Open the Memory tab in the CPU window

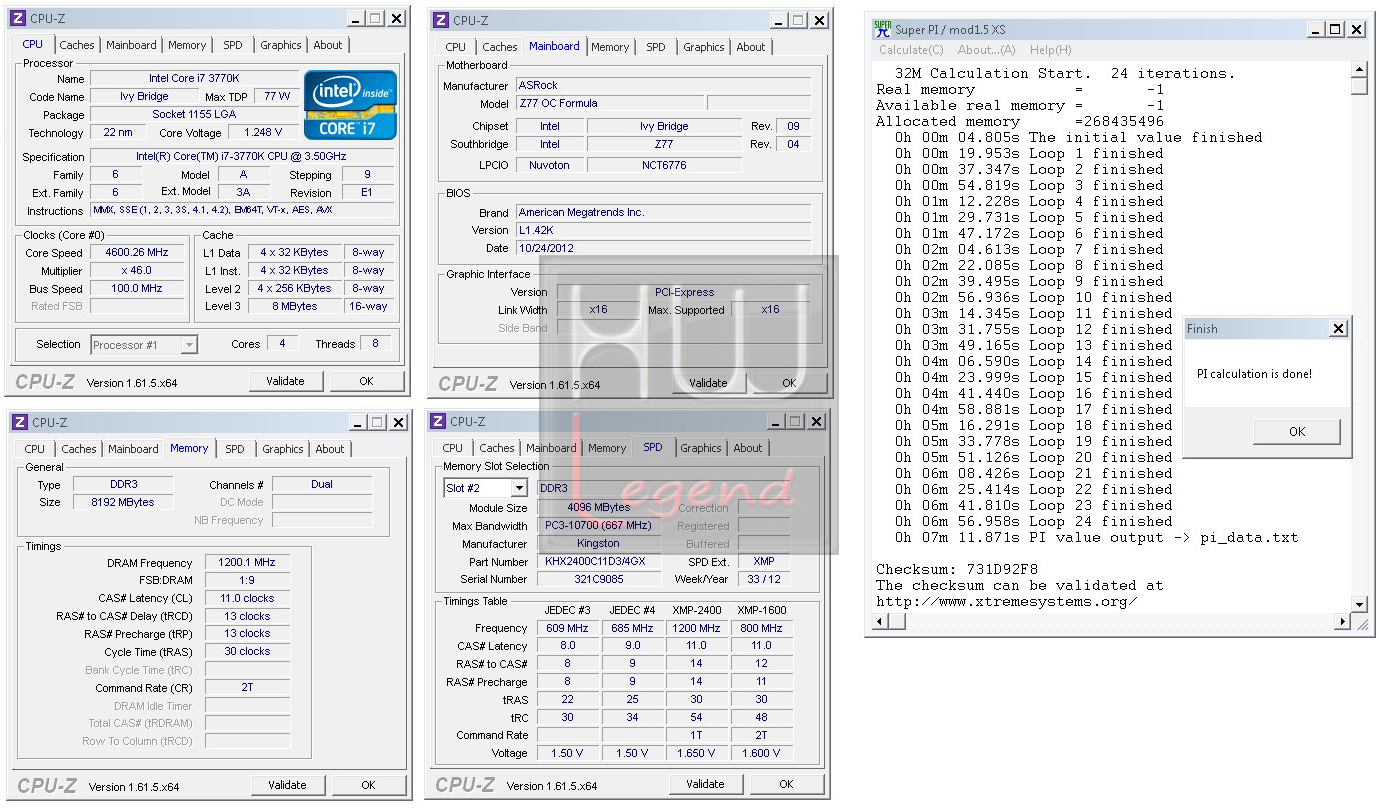(187, 45)
